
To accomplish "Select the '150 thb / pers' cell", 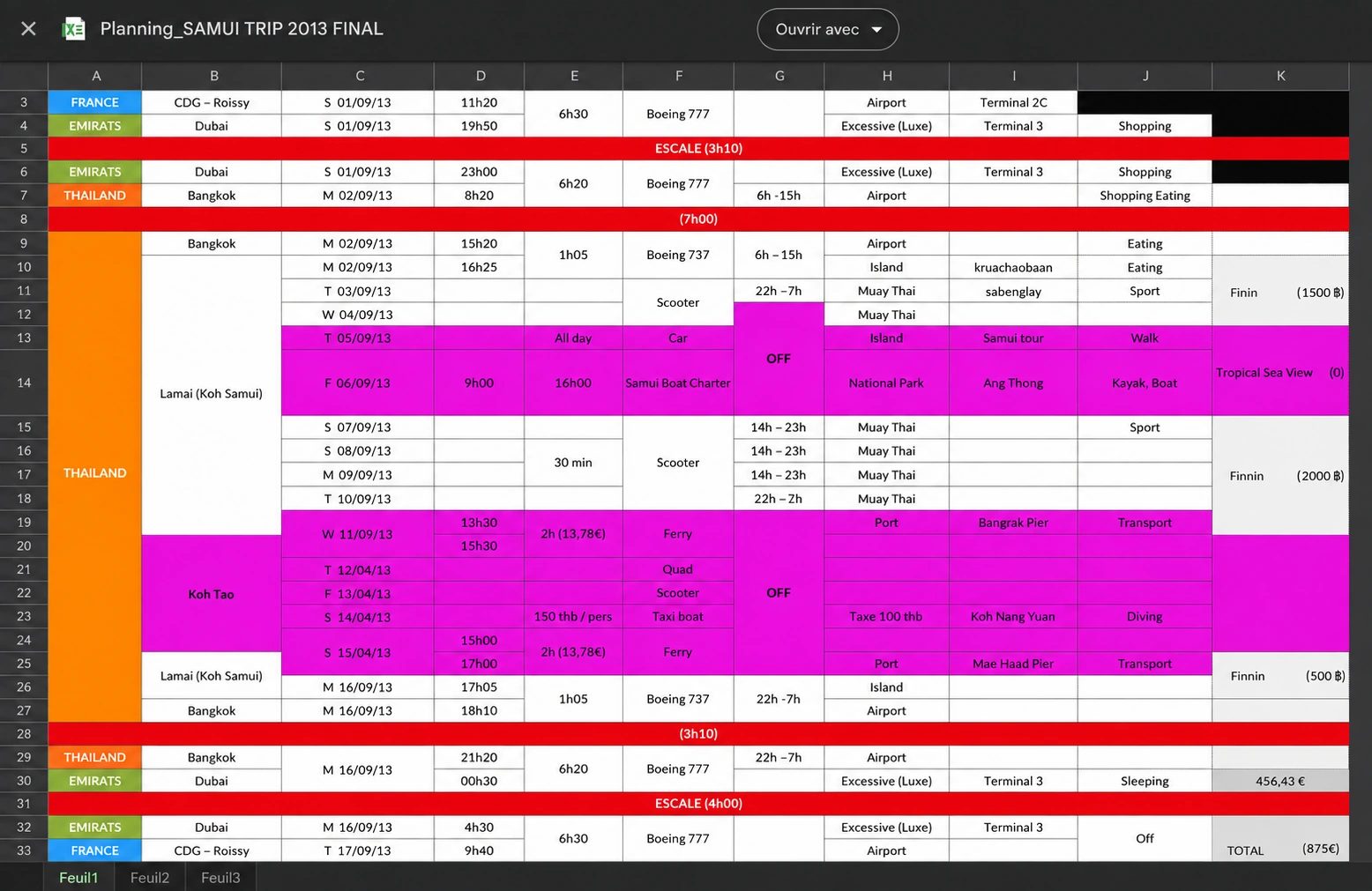I will [573, 616].
